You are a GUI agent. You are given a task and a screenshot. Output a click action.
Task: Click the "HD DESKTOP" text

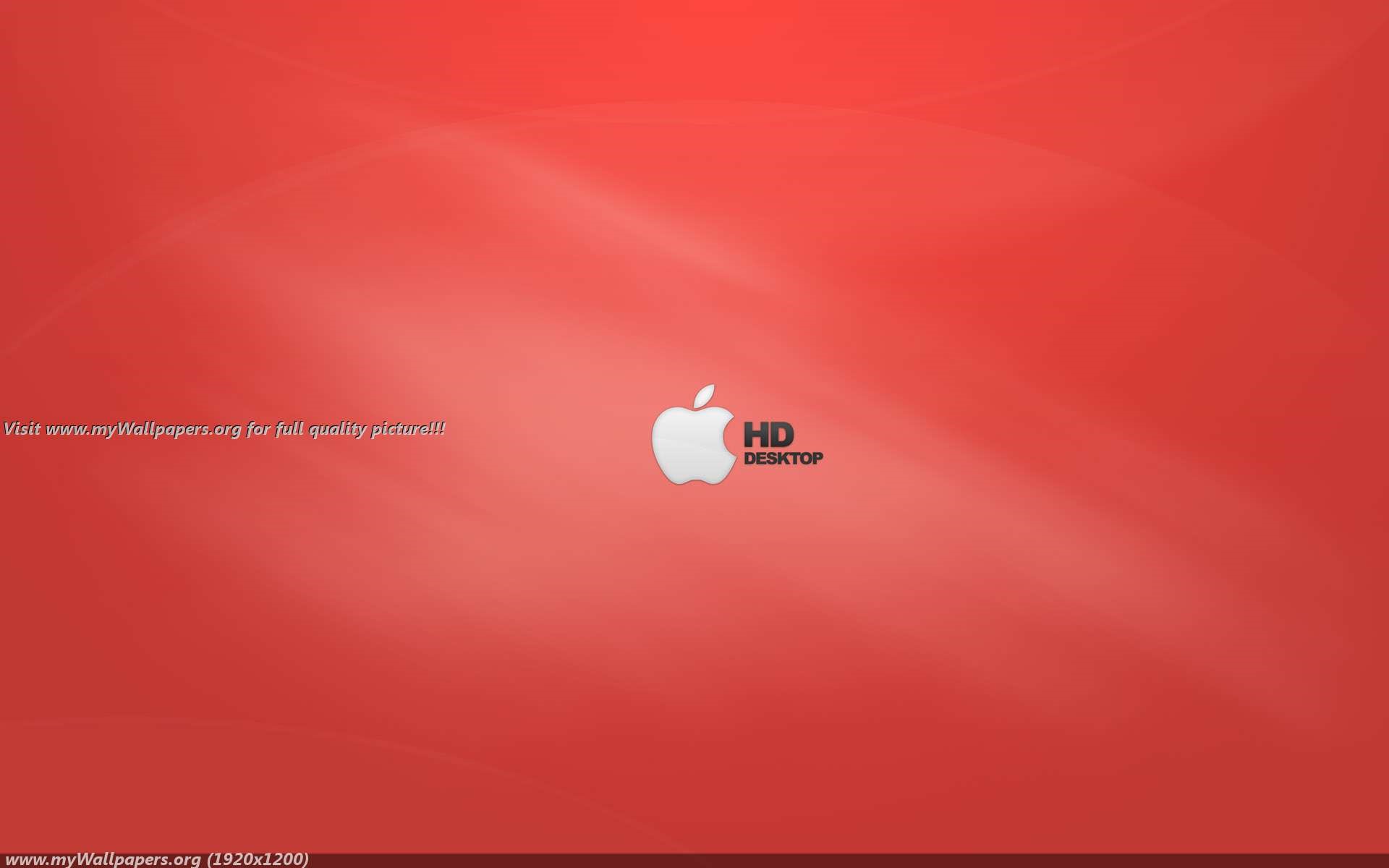pos(783,443)
